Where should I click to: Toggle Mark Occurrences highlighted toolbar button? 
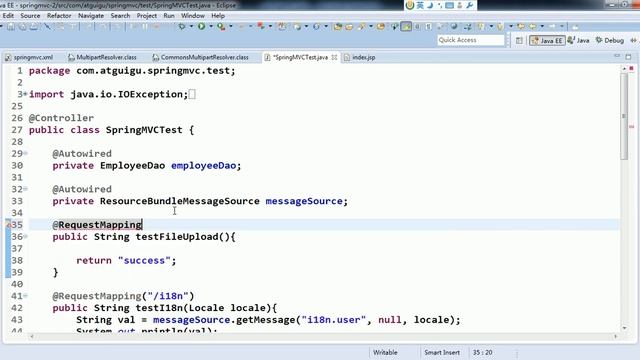406,27
